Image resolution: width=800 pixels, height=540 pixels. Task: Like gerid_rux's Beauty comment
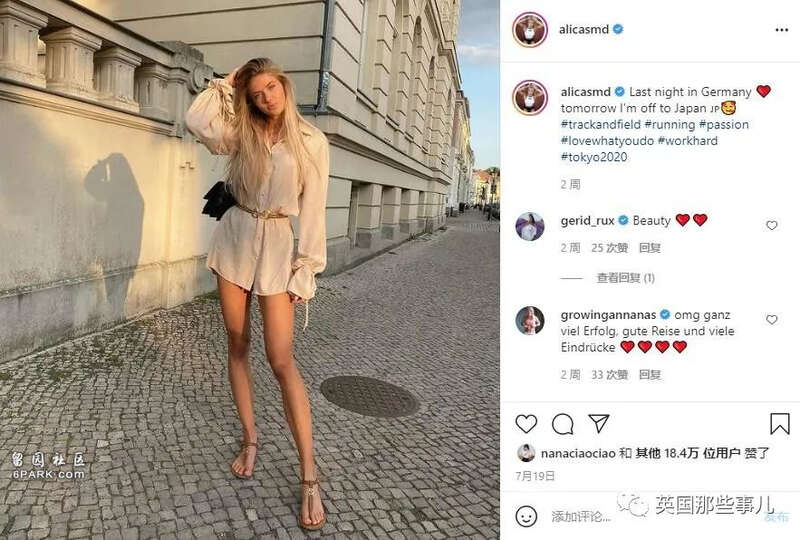click(x=771, y=225)
